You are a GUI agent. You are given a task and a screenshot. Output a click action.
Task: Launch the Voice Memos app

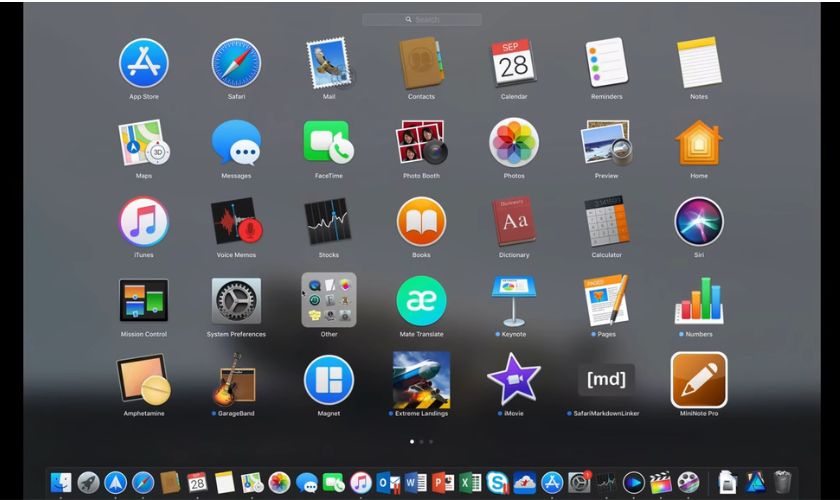coord(236,222)
